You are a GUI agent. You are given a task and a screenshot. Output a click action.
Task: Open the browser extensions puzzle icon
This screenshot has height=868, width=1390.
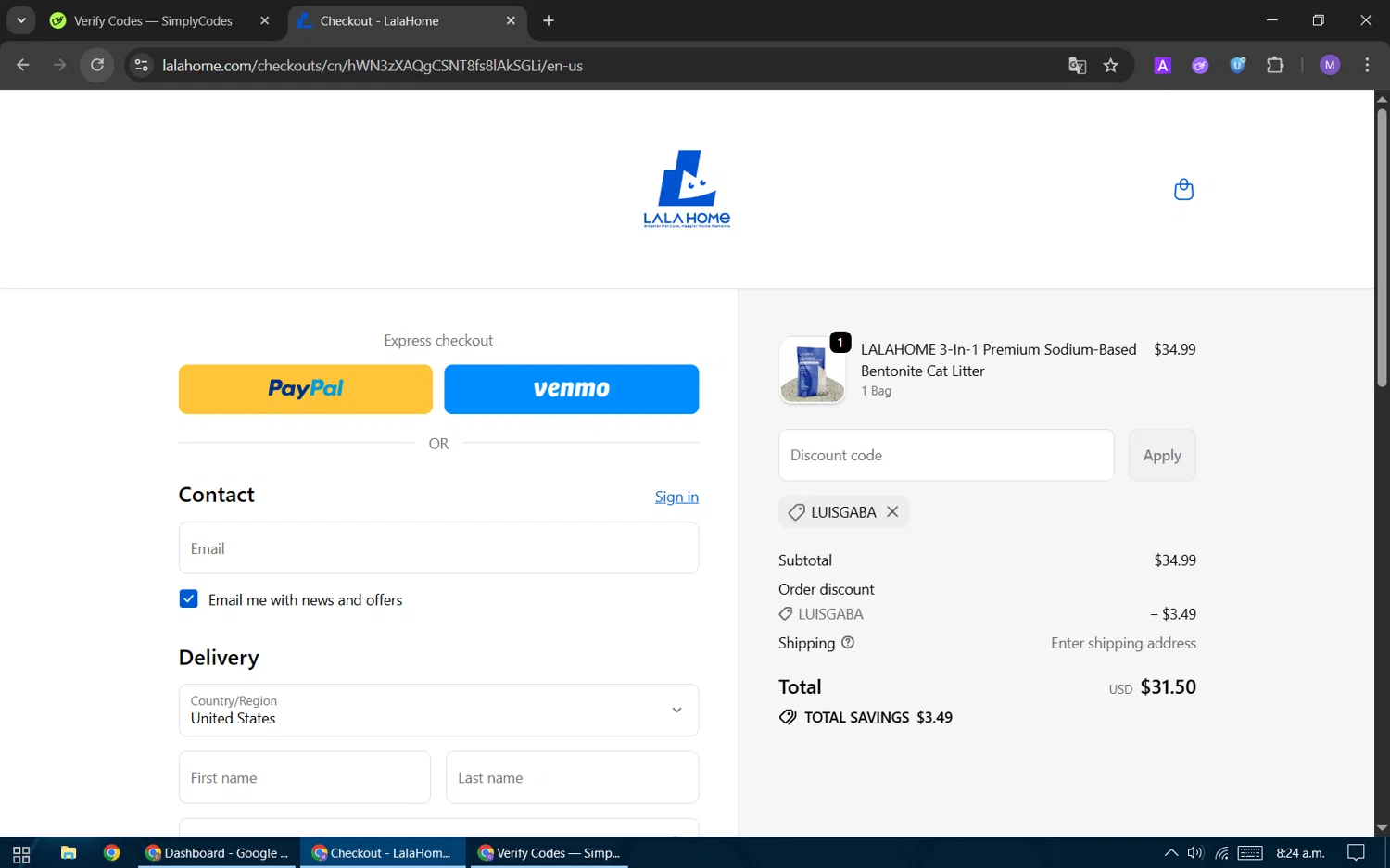pos(1275,65)
